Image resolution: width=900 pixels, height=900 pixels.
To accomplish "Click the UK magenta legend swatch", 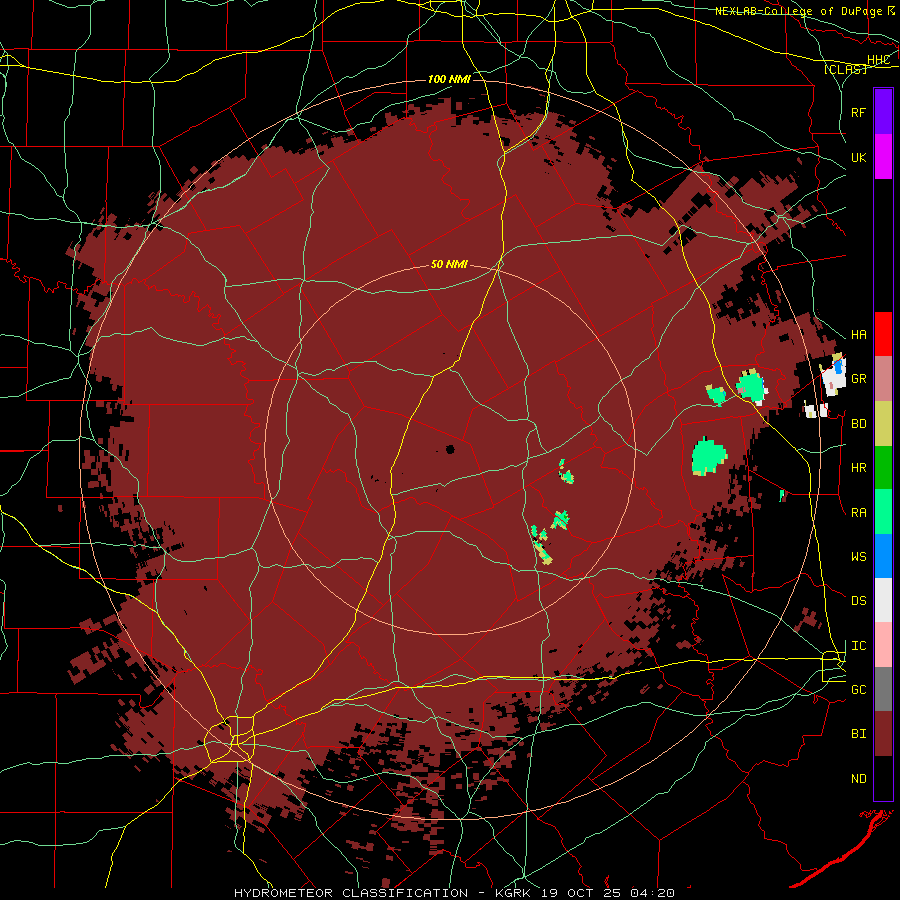I will click(883, 157).
